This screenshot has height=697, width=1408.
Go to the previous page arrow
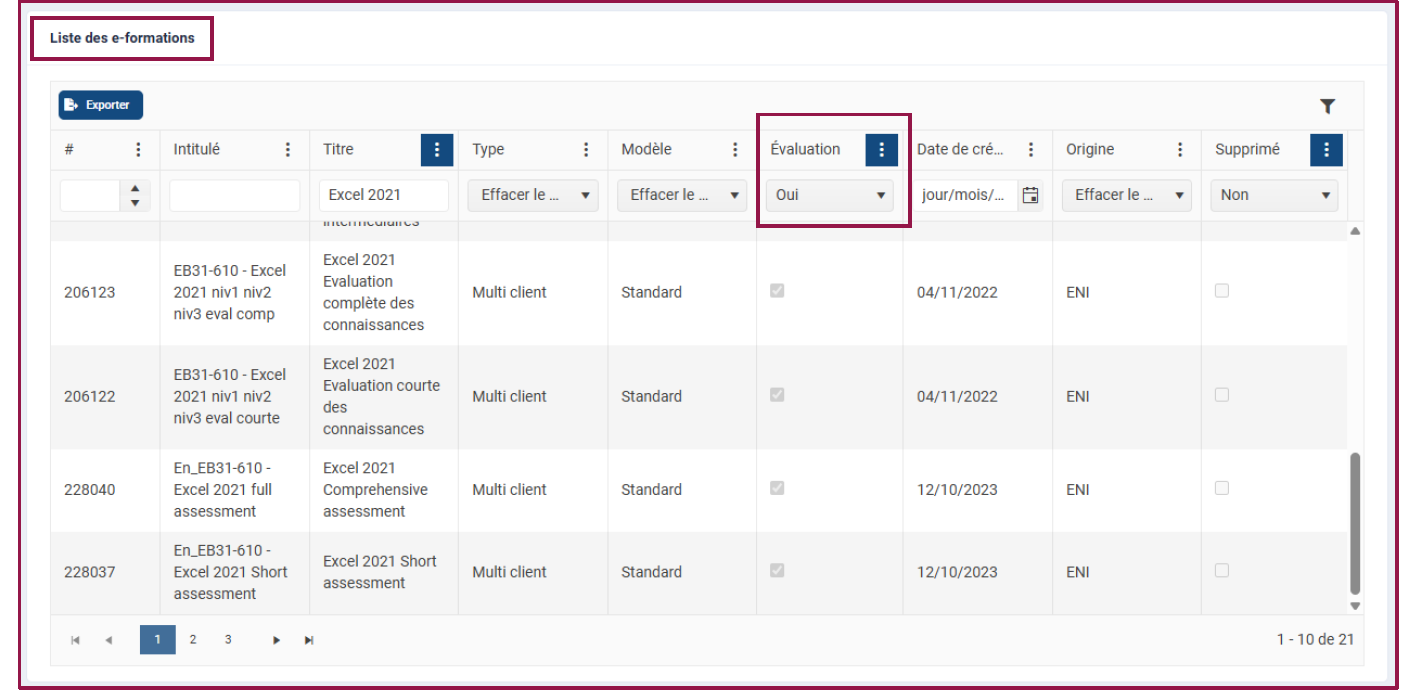click(108, 640)
